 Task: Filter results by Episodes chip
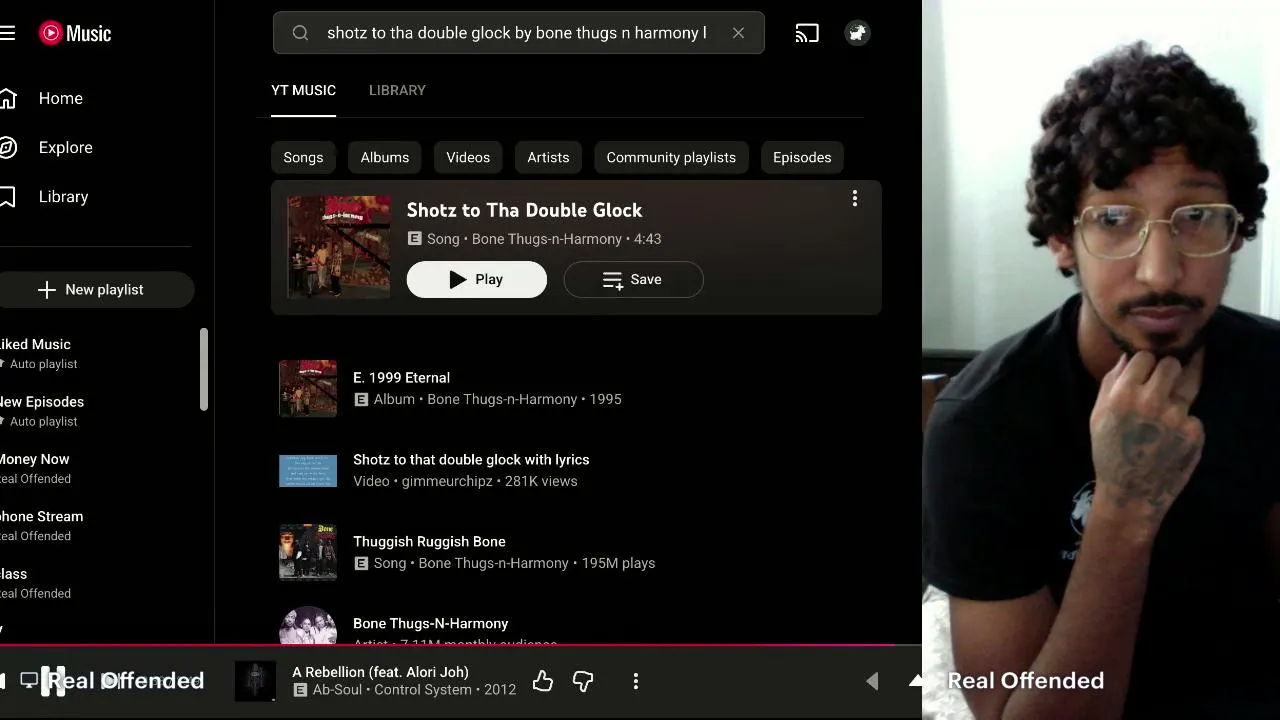click(802, 157)
